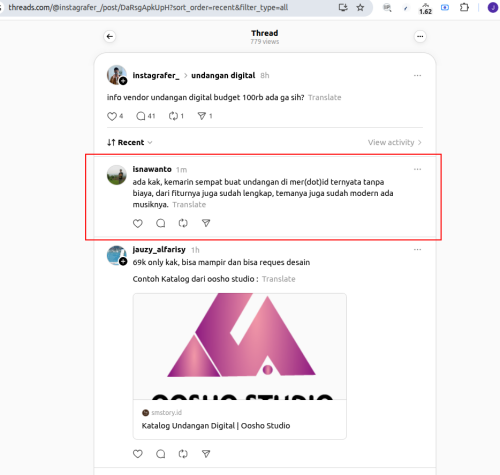Open the search-in-page toolbar icon
The image size is (500, 475).
(x=387, y=7)
